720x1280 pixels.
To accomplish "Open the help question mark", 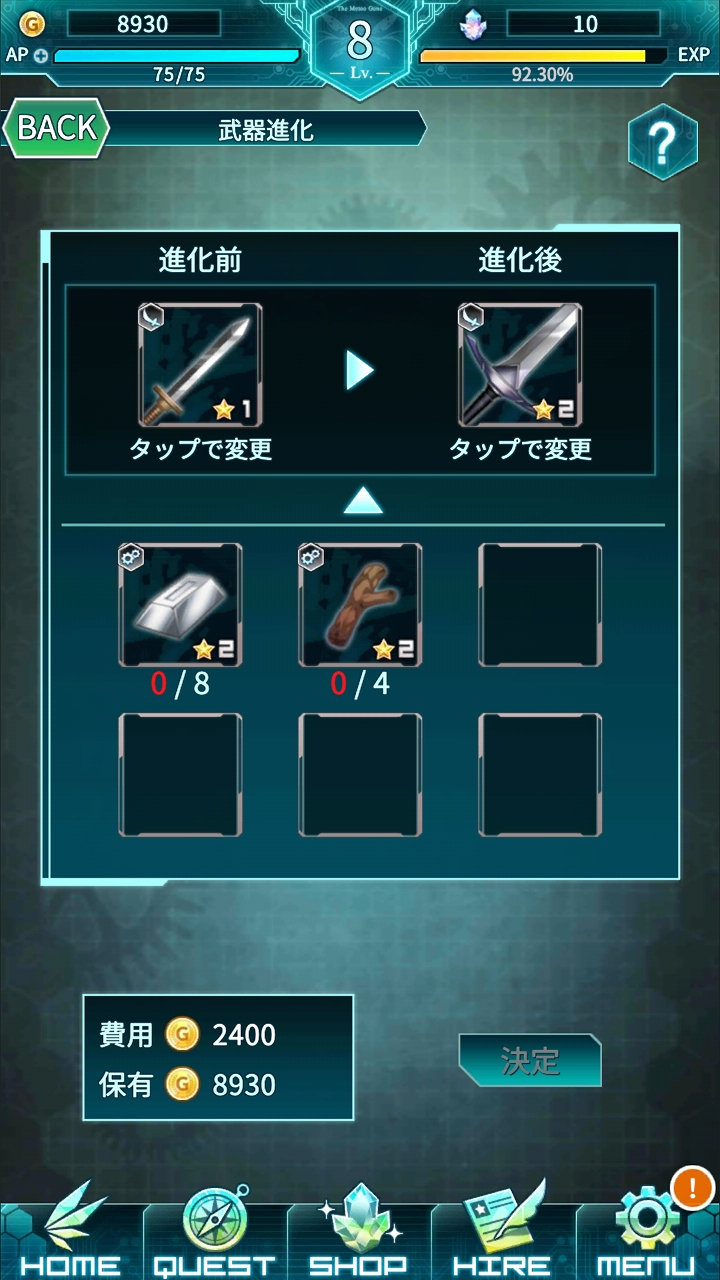I will tap(662, 143).
